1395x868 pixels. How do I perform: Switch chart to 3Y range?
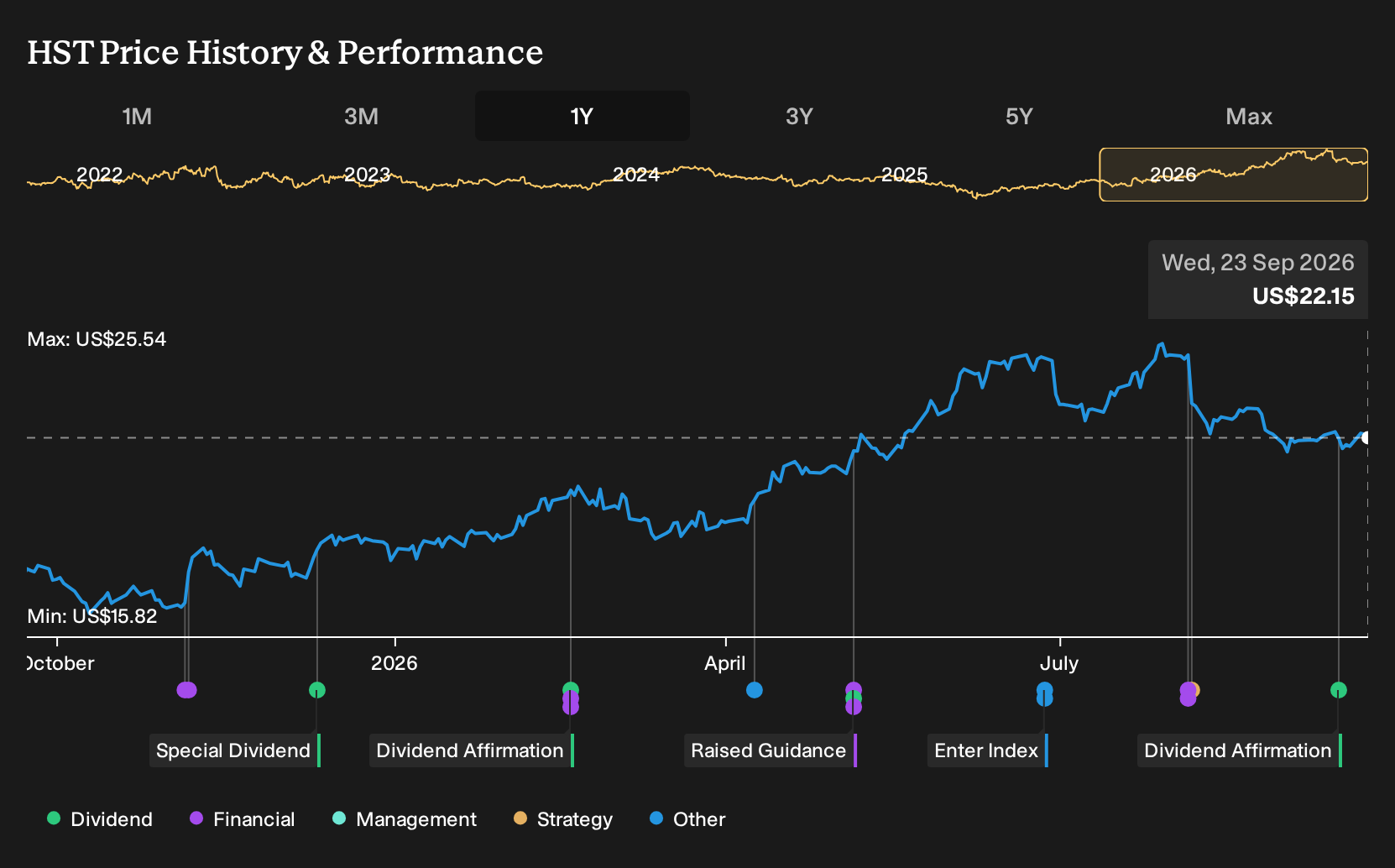pyautogui.click(x=799, y=116)
